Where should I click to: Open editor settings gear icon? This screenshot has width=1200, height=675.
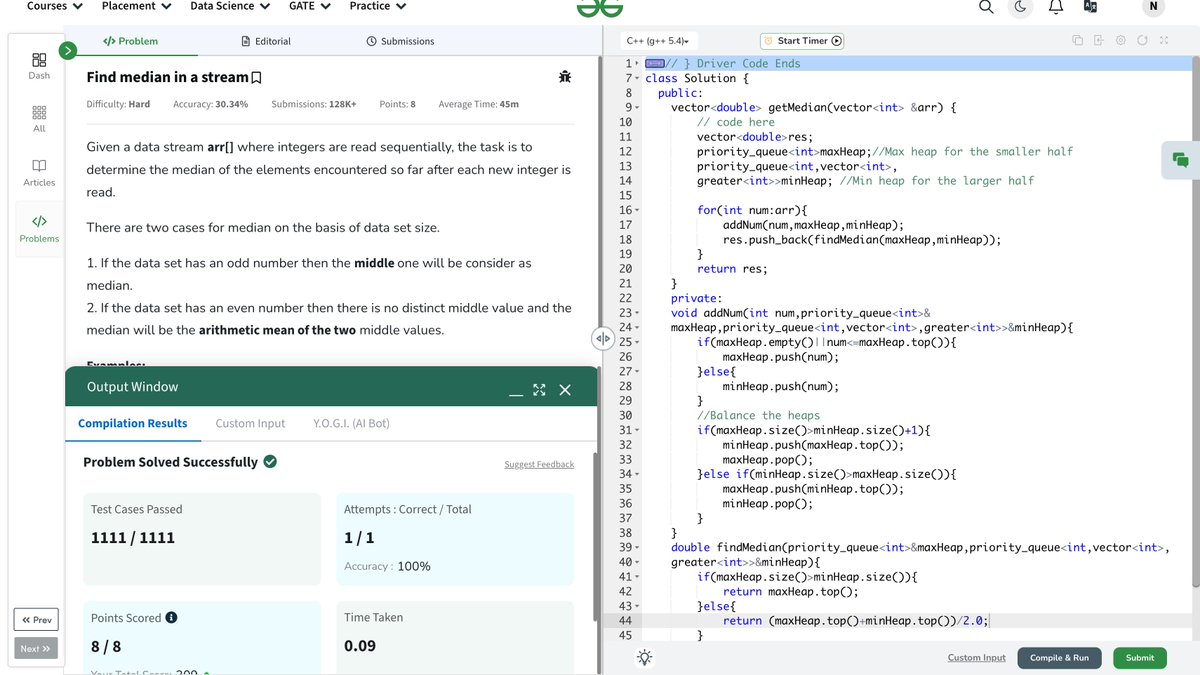pyautogui.click(x=1121, y=41)
